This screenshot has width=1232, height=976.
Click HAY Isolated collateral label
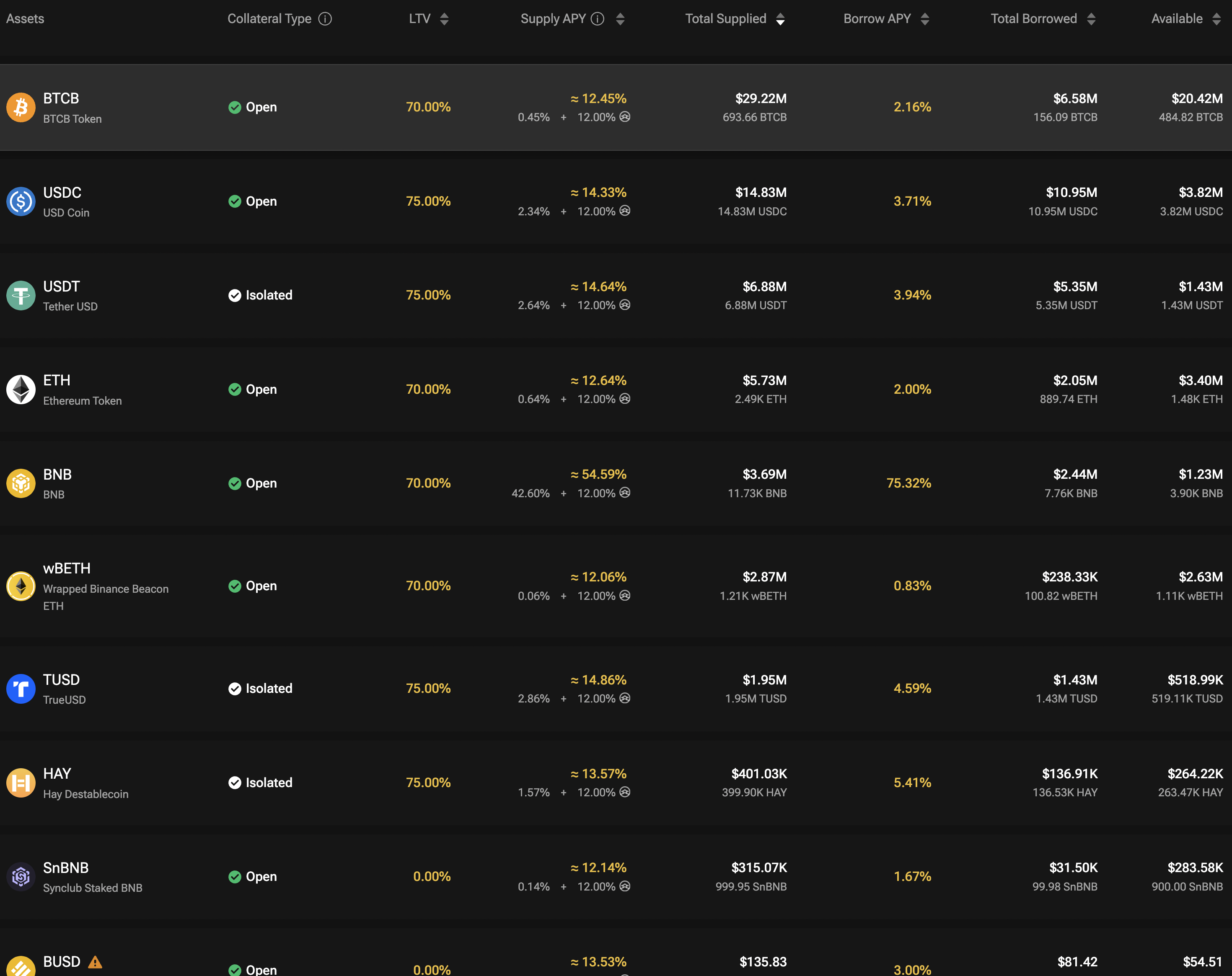[x=269, y=782]
